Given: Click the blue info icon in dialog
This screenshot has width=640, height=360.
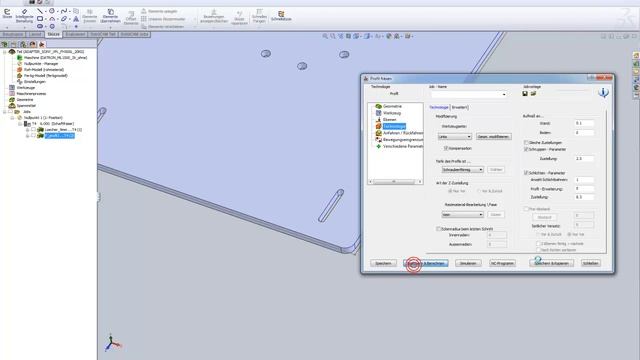Looking at the screenshot, I should click(603, 93).
